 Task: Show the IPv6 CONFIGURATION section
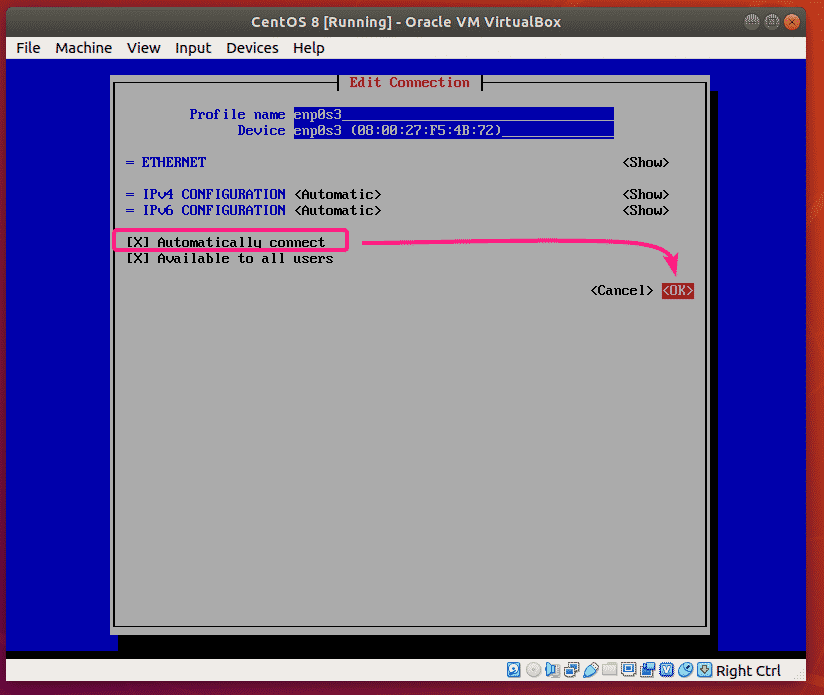[645, 210]
